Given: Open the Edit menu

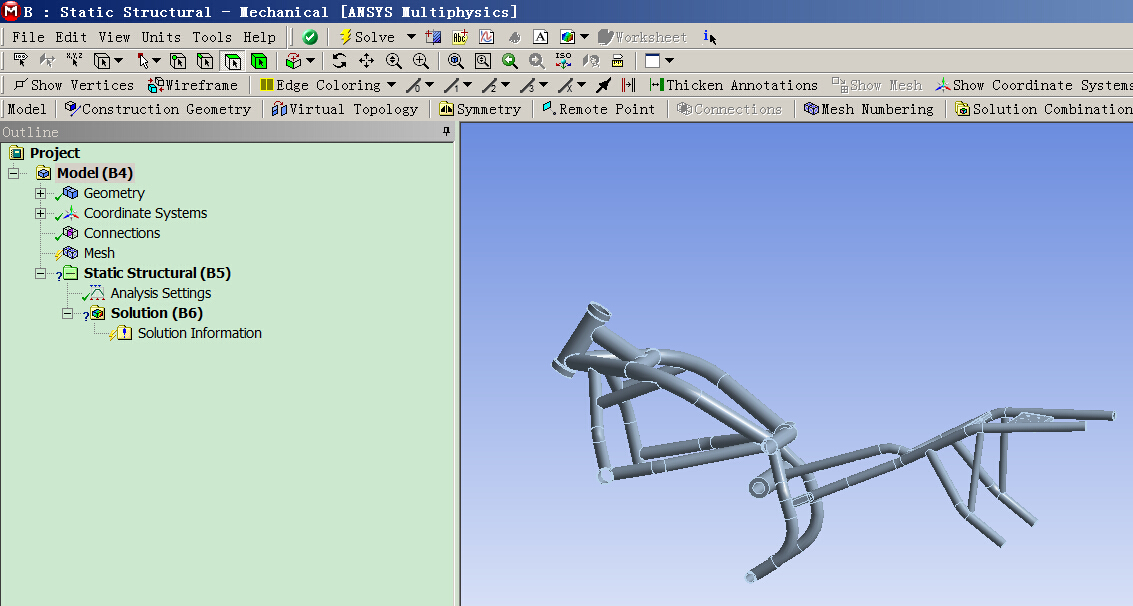Looking at the screenshot, I should [71, 37].
